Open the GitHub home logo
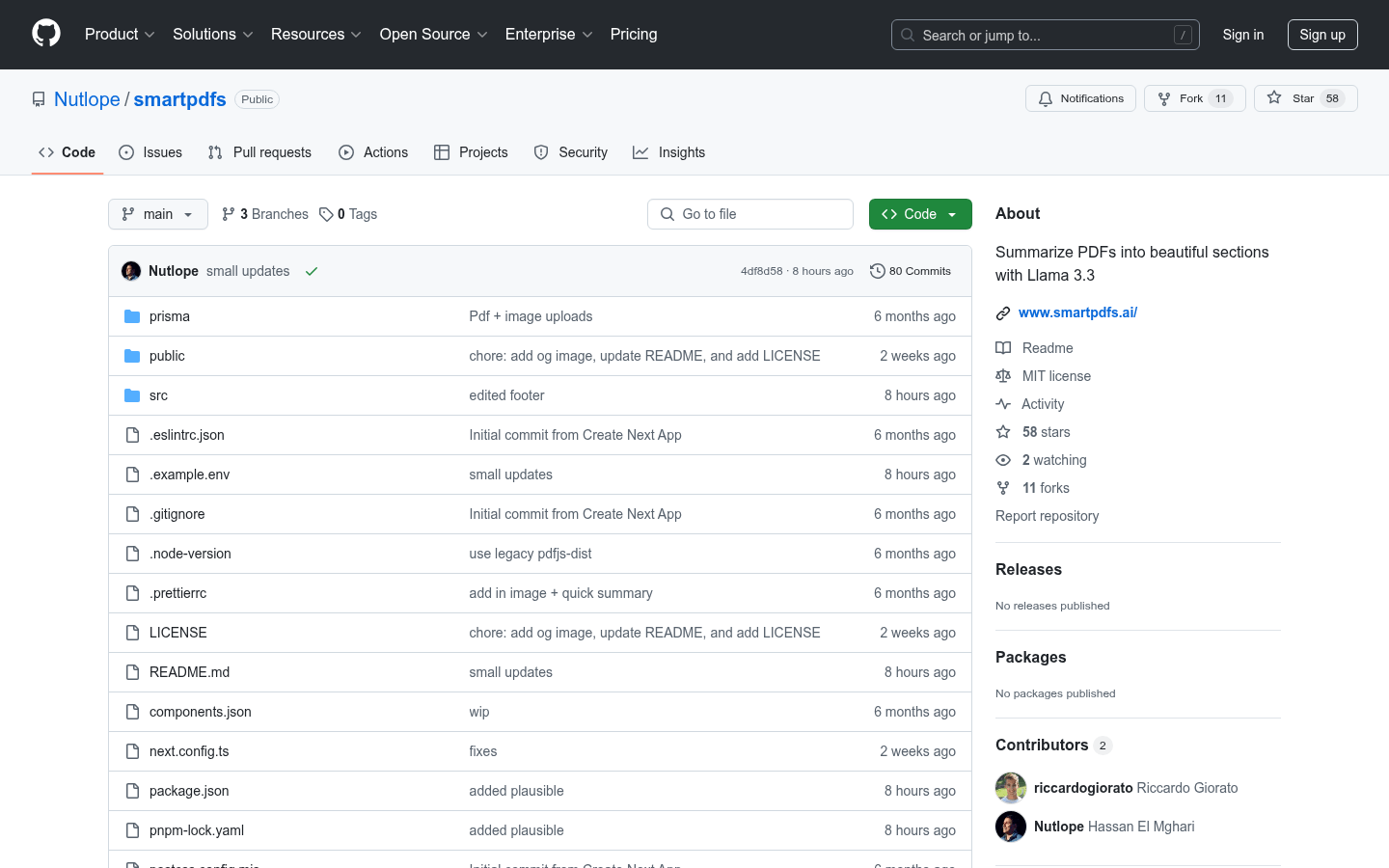 [x=46, y=34]
